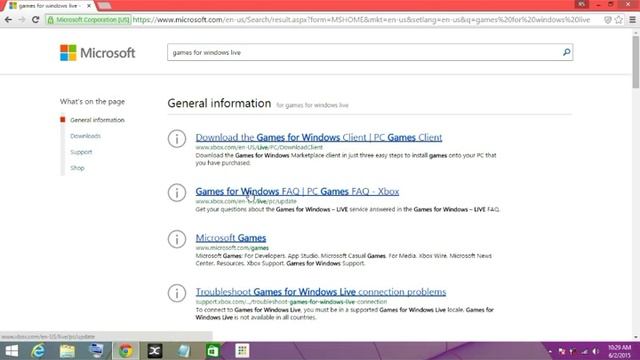Select the games for windows live tab
Viewport: 640px width, 360px height.
coord(48,6)
